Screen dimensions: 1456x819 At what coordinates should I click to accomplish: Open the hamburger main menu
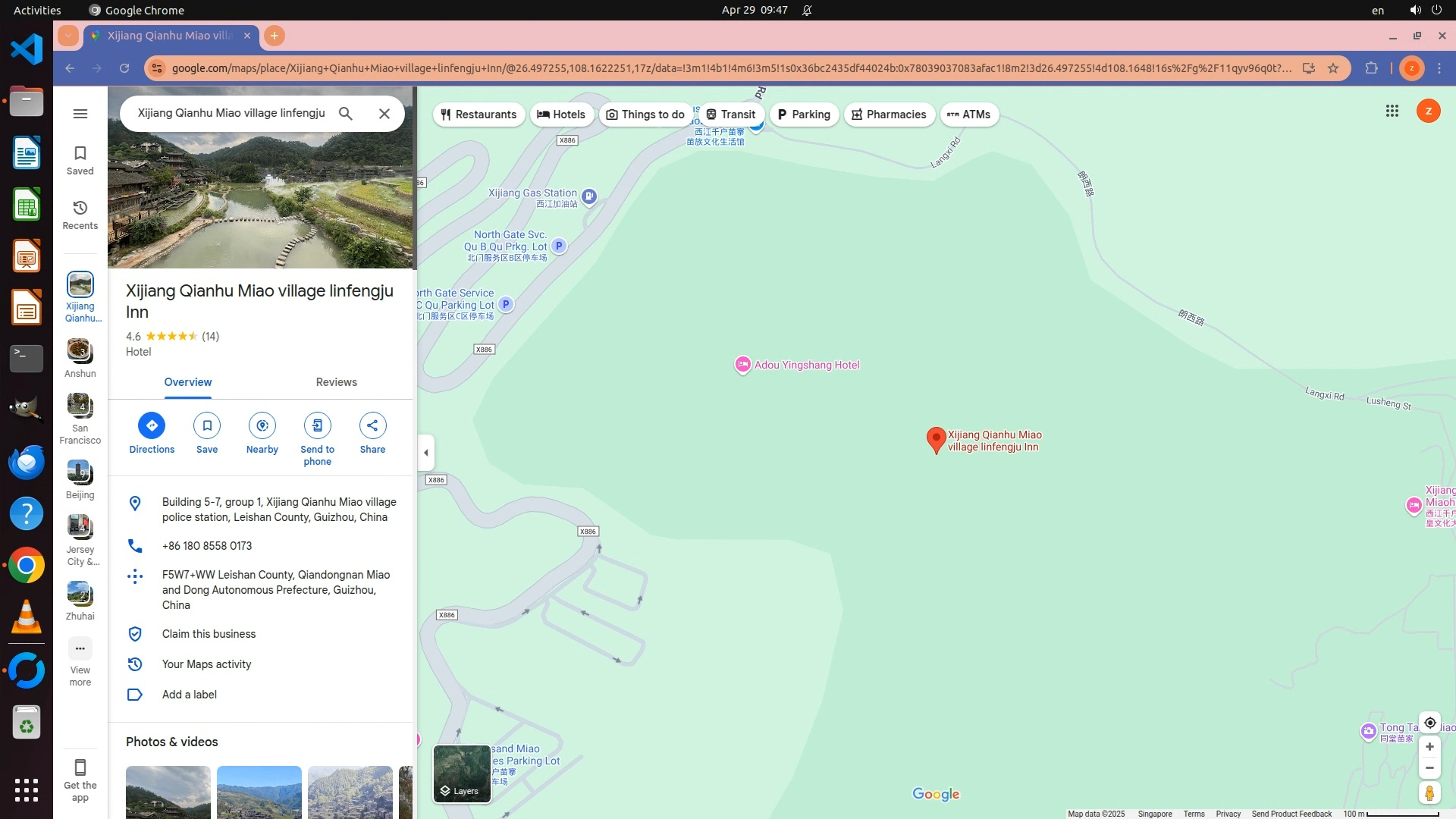(x=80, y=114)
